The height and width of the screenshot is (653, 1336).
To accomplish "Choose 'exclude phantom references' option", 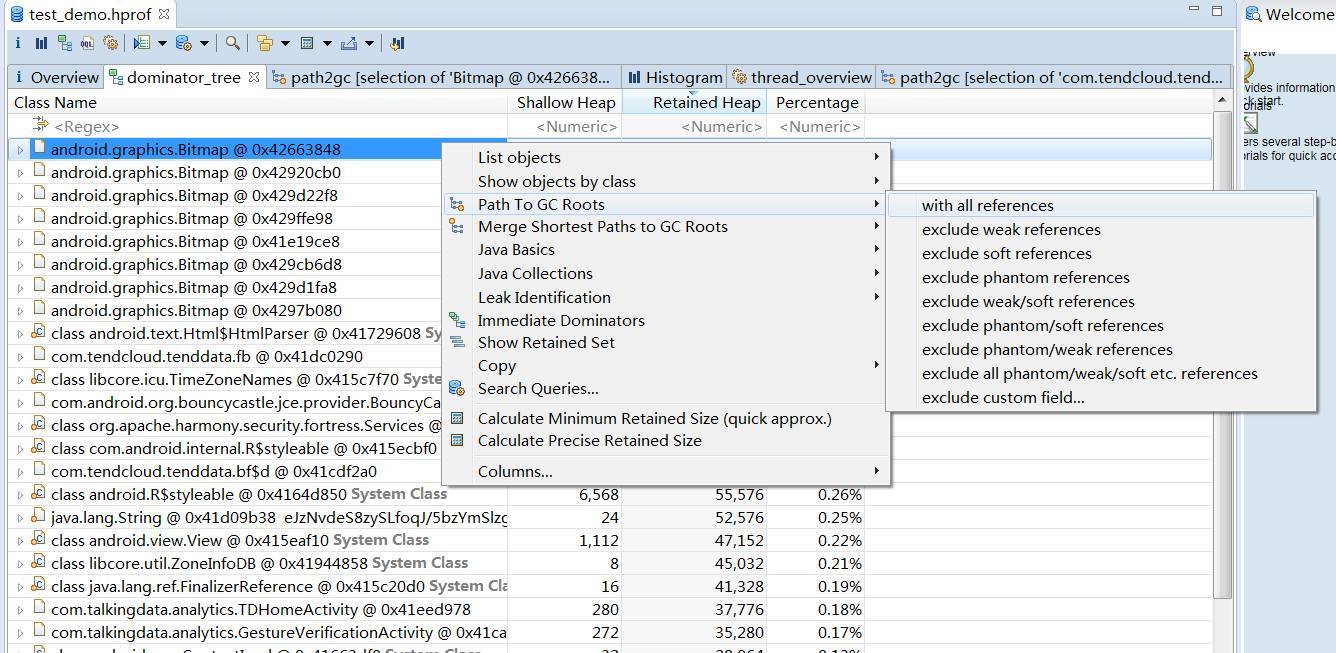I will (x=1100, y=277).
